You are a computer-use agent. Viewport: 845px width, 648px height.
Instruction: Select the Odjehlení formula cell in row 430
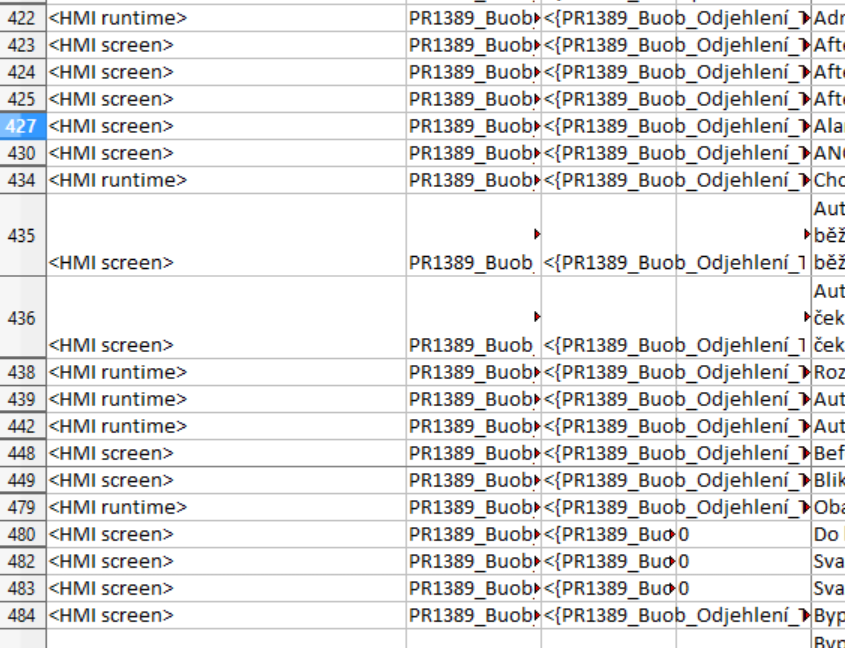pyautogui.click(x=675, y=153)
